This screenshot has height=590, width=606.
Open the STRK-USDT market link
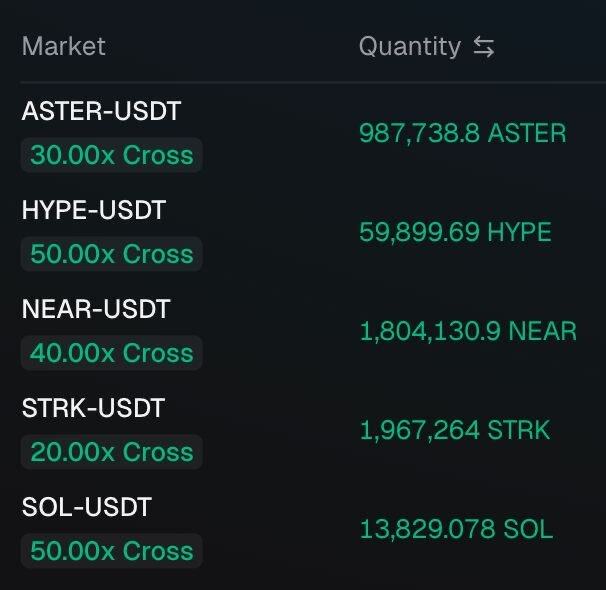click(x=93, y=408)
